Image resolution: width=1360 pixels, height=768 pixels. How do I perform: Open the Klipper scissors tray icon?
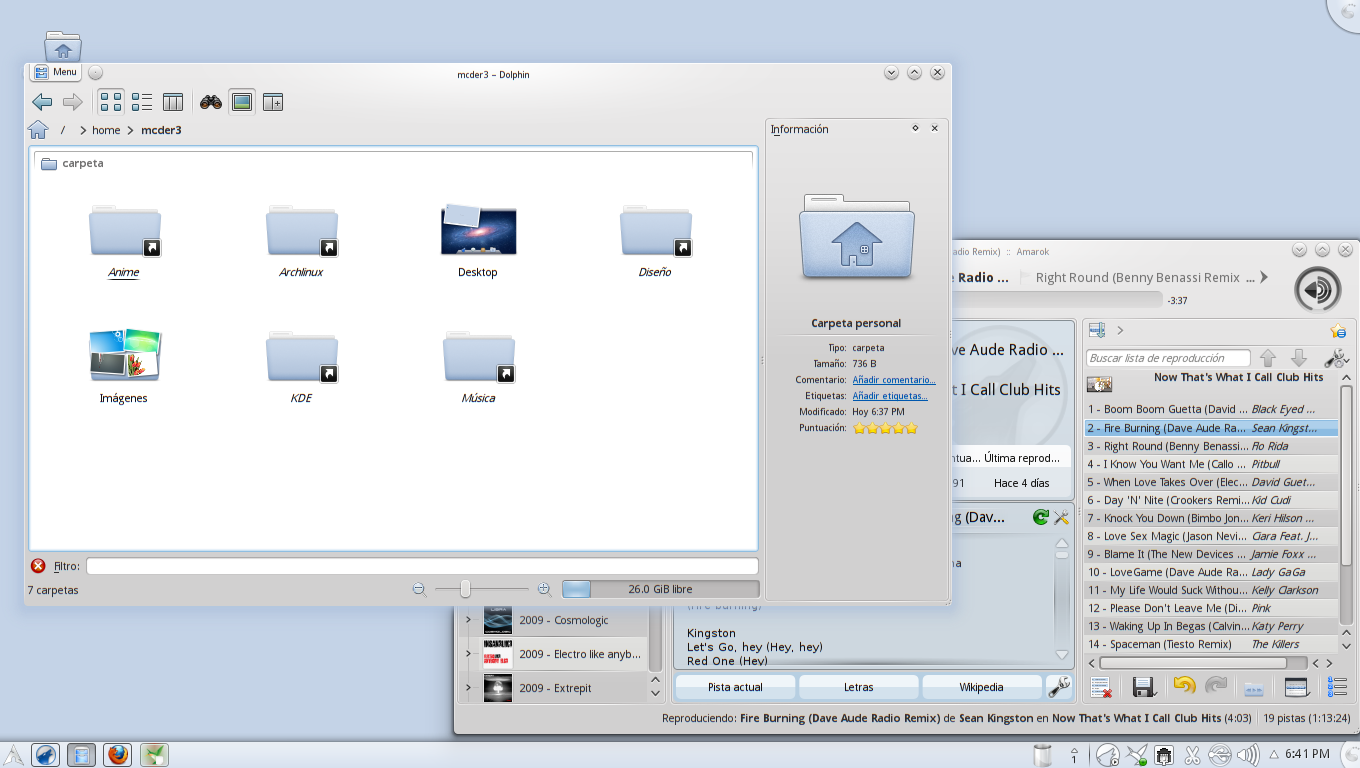click(x=1192, y=755)
